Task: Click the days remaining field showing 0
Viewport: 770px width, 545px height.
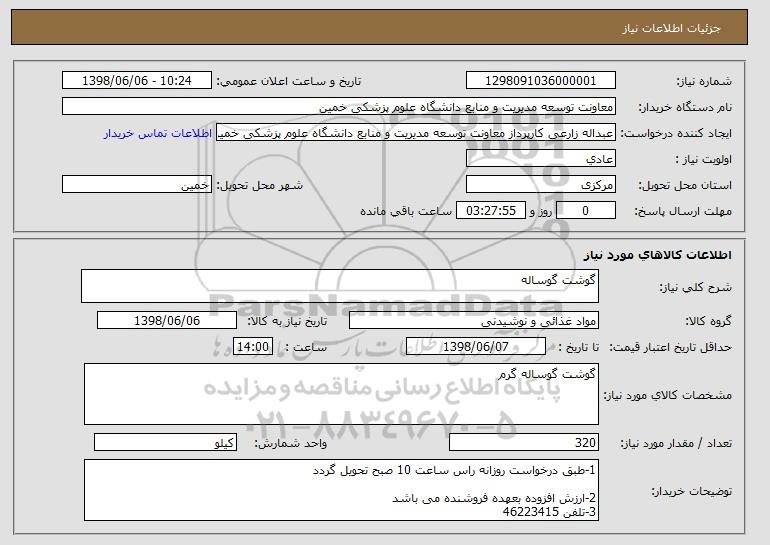Action: pyautogui.click(x=585, y=211)
